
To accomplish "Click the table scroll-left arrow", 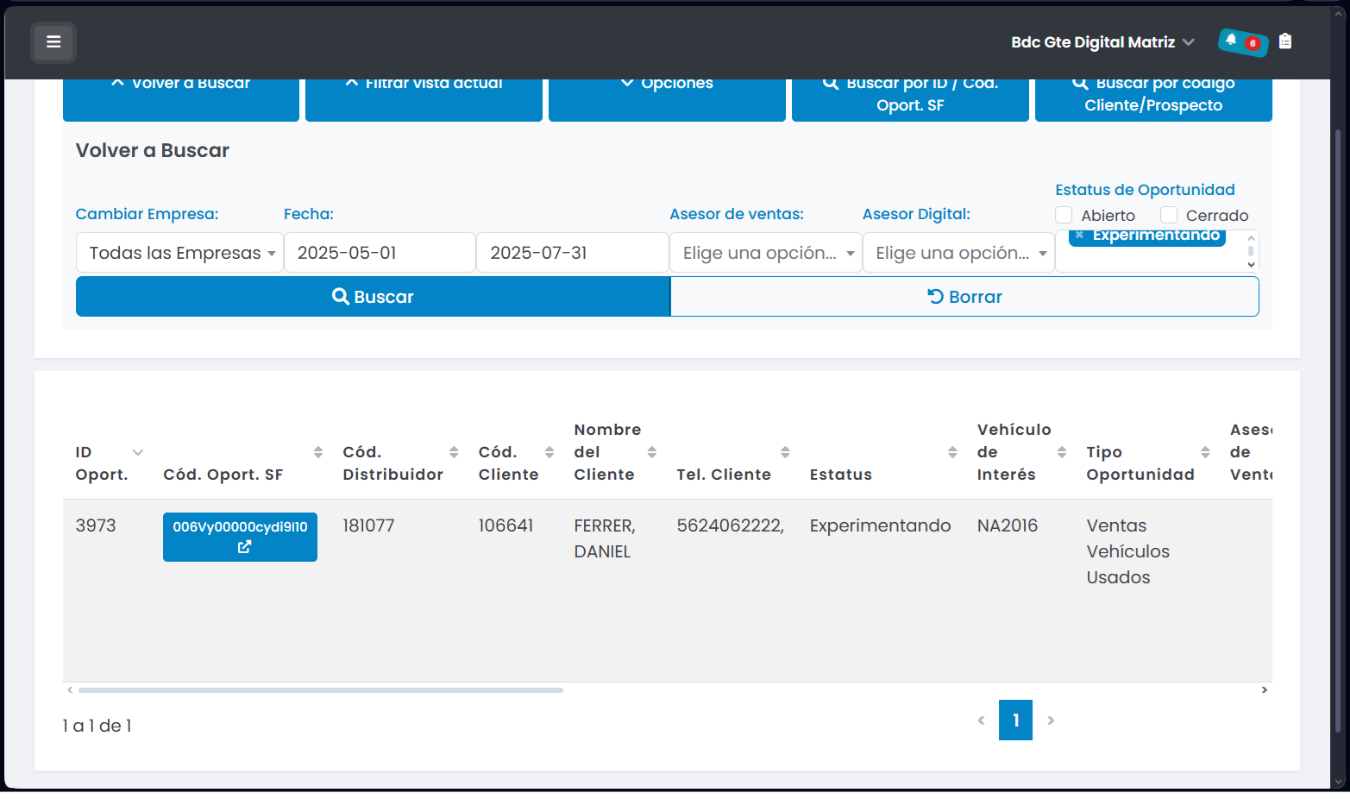I will click(69, 690).
